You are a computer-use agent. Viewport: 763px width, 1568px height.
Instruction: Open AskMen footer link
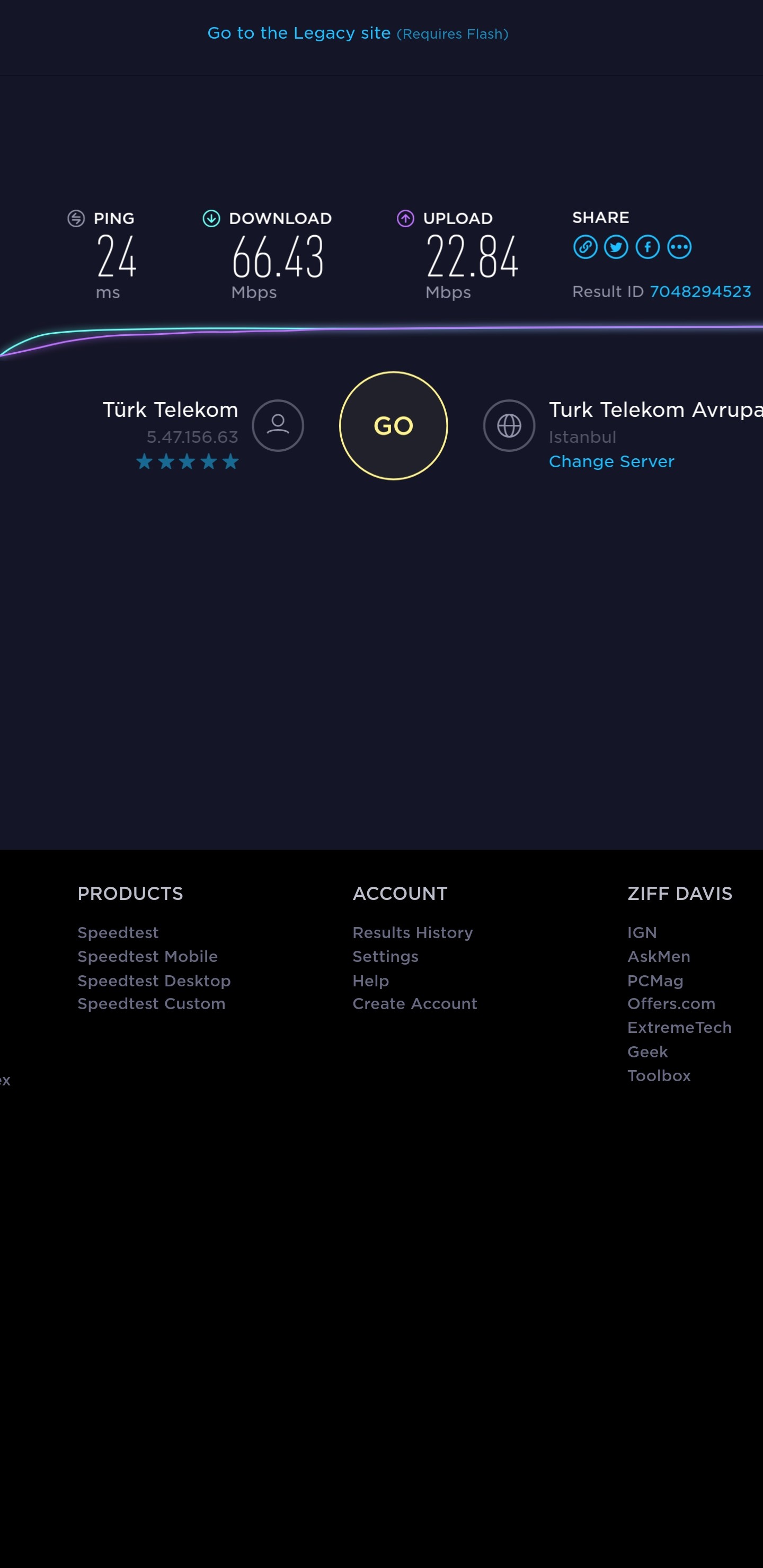pos(659,956)
